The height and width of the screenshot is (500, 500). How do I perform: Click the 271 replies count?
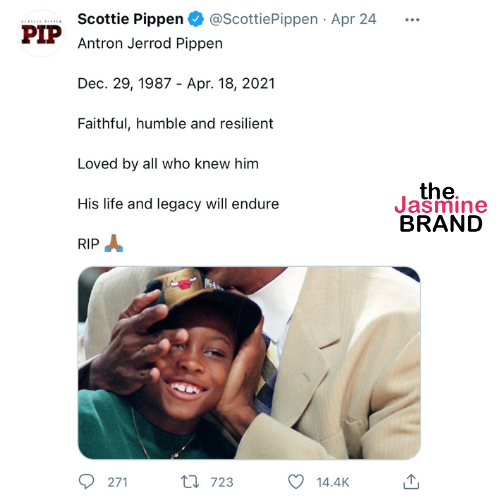117,482
